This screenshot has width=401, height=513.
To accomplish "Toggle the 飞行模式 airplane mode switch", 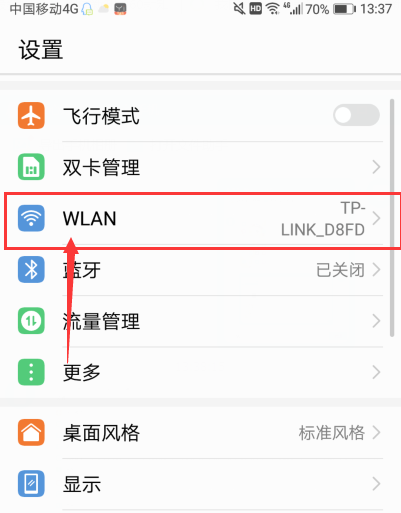I will coord(356,115).
